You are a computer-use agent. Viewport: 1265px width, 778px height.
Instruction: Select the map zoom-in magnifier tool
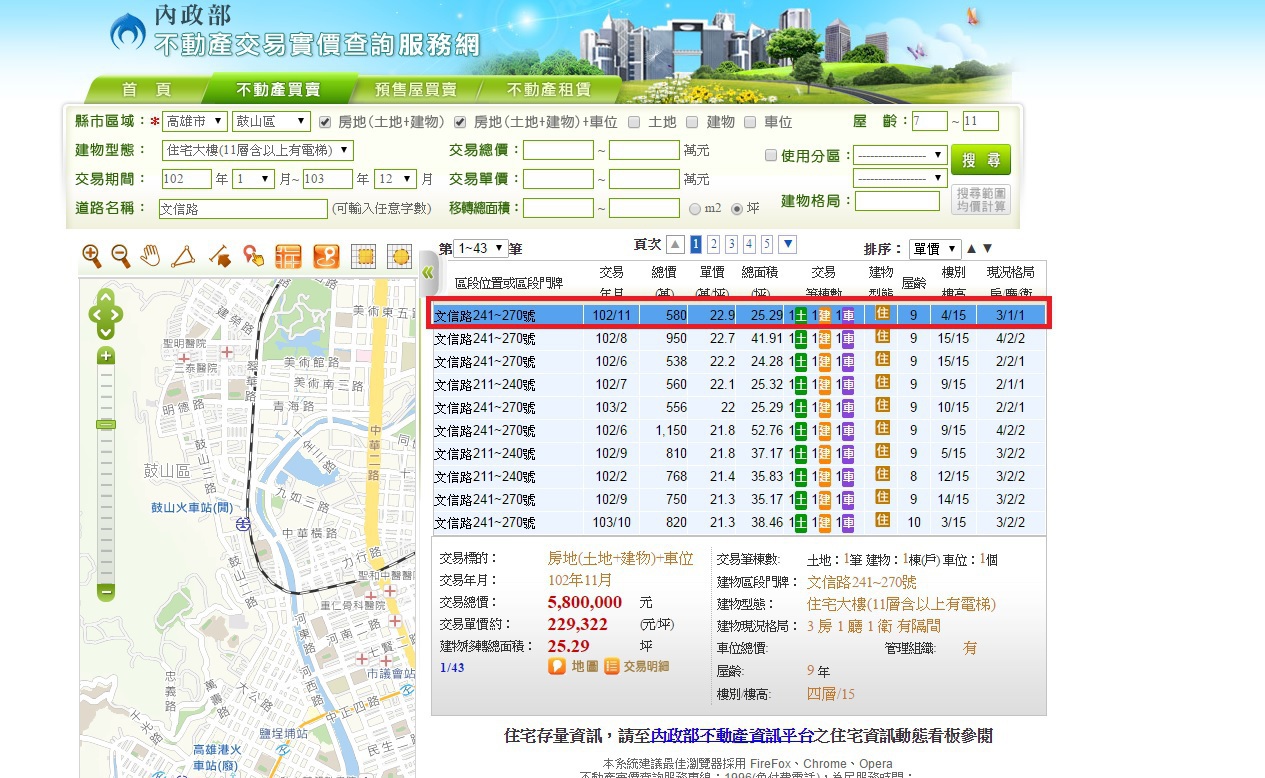pos(92,256)
